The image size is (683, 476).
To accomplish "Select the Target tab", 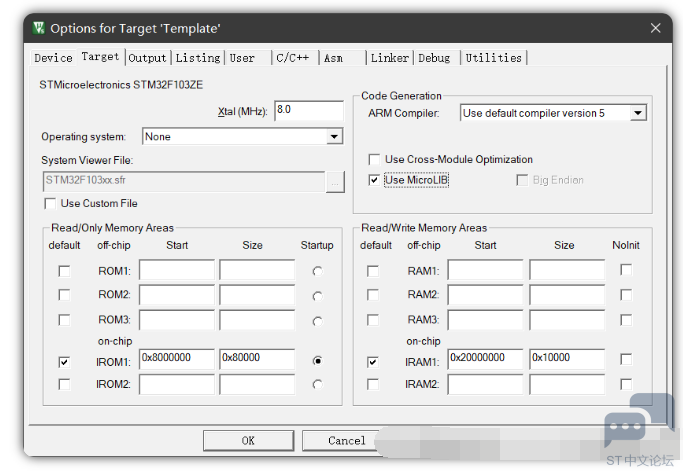I will [x=100, y=57].
